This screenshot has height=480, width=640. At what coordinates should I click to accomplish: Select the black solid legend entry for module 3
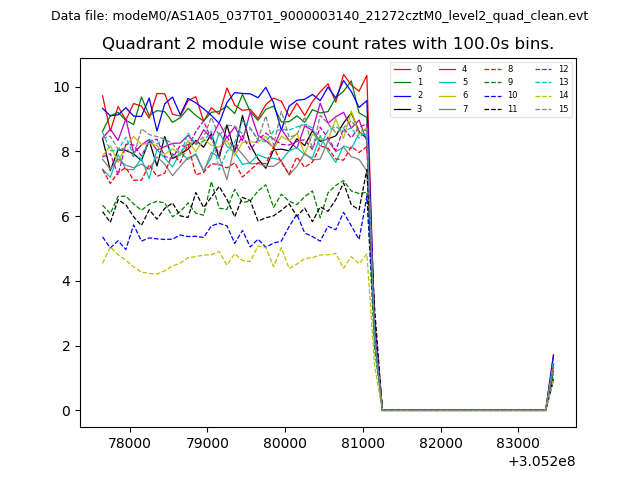click(x=403, y=108)
